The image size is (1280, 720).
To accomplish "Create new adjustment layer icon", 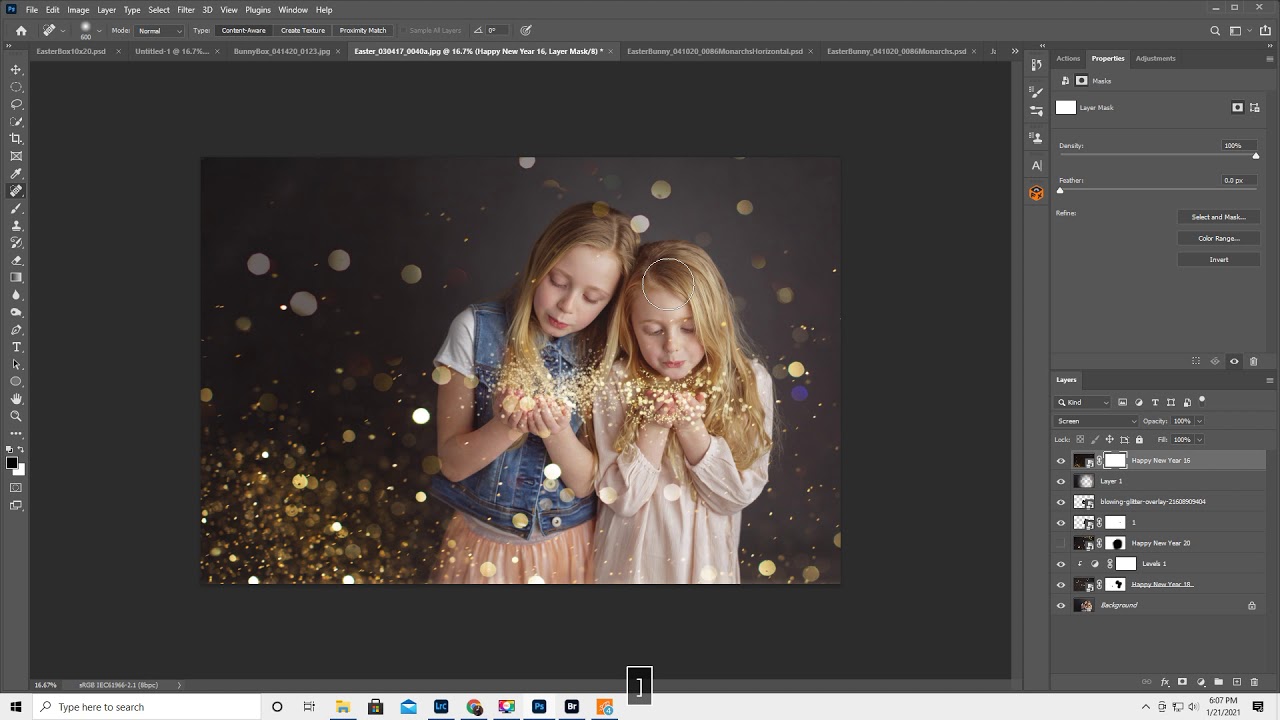I will pyautogui.click(x=1201, y=682).
